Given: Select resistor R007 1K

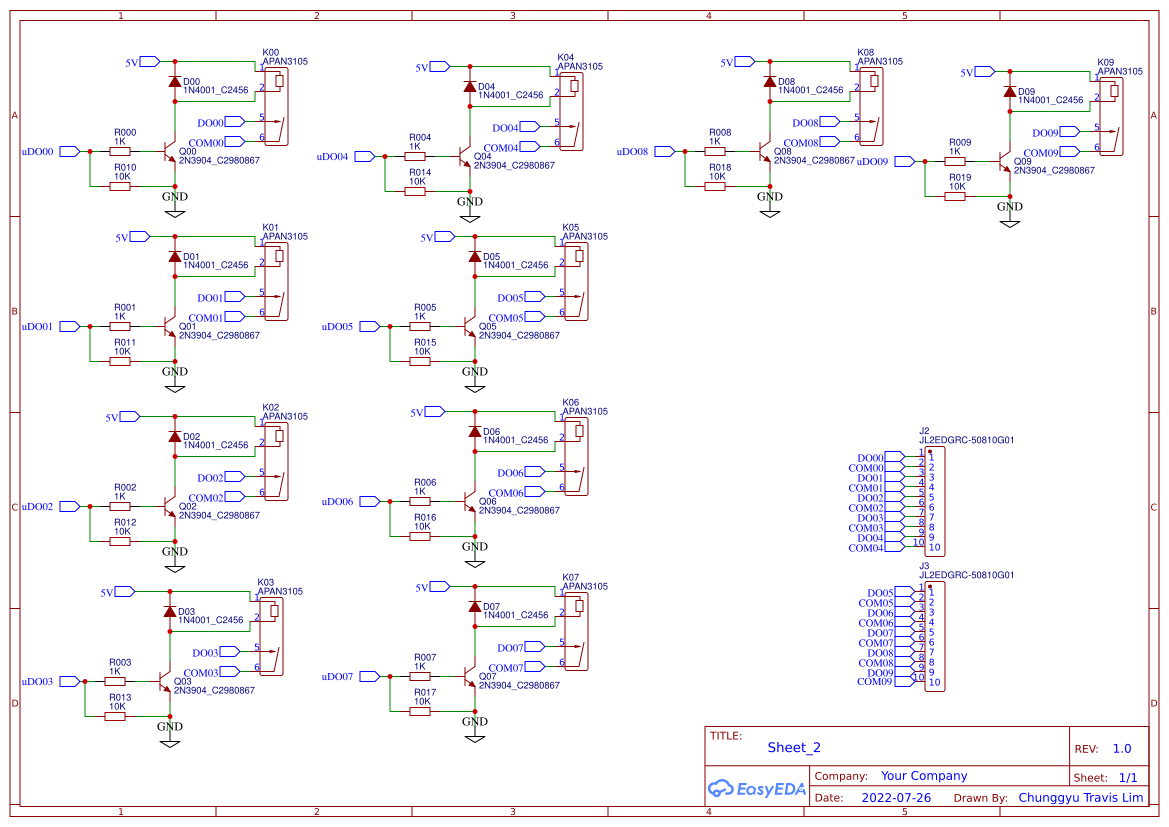Looking at the screenshot, I should pyautogui.click(x=420, y=676).
